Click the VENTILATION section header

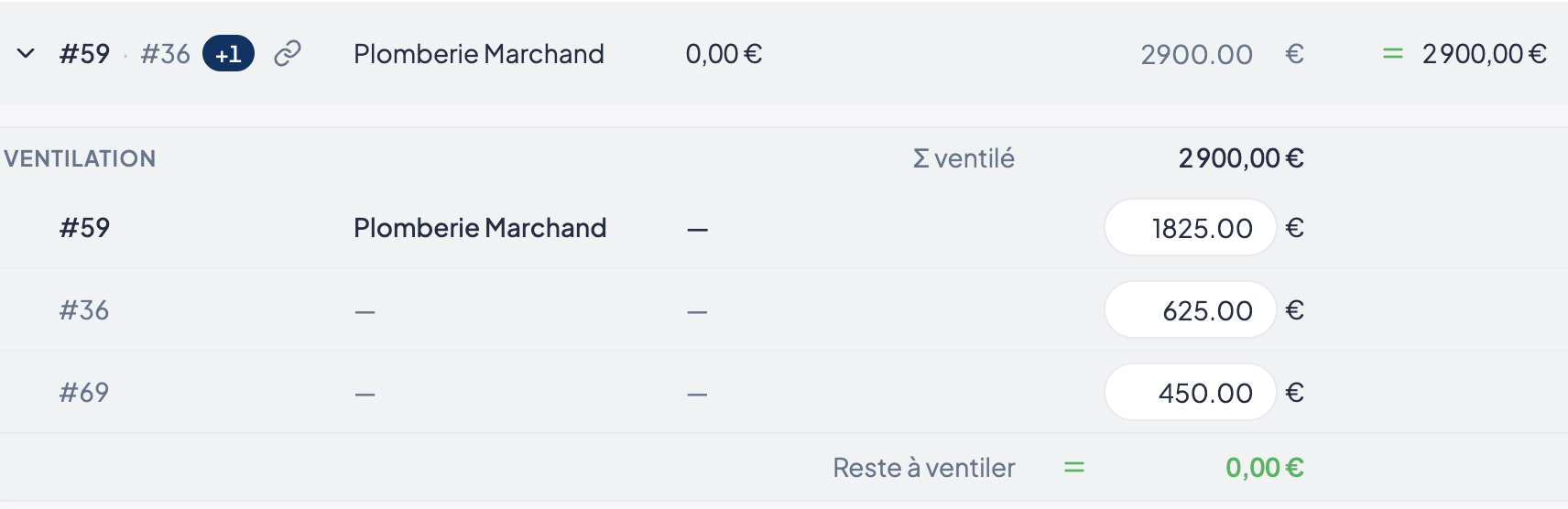(80, 158)
